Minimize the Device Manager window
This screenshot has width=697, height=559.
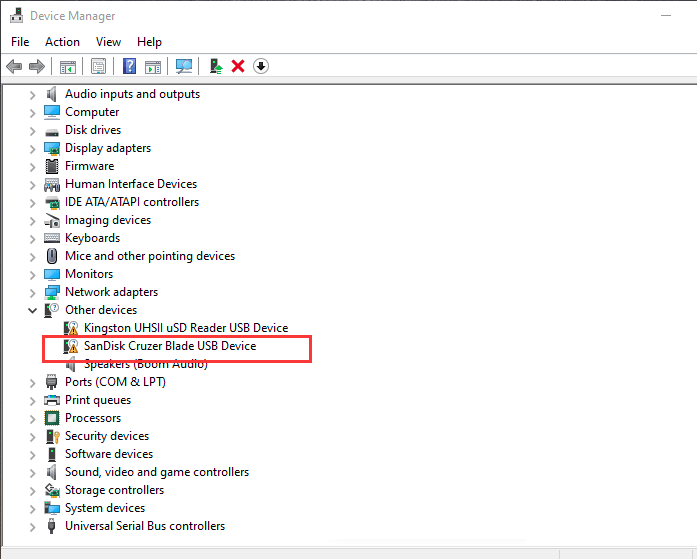click(x=666, y=16)
